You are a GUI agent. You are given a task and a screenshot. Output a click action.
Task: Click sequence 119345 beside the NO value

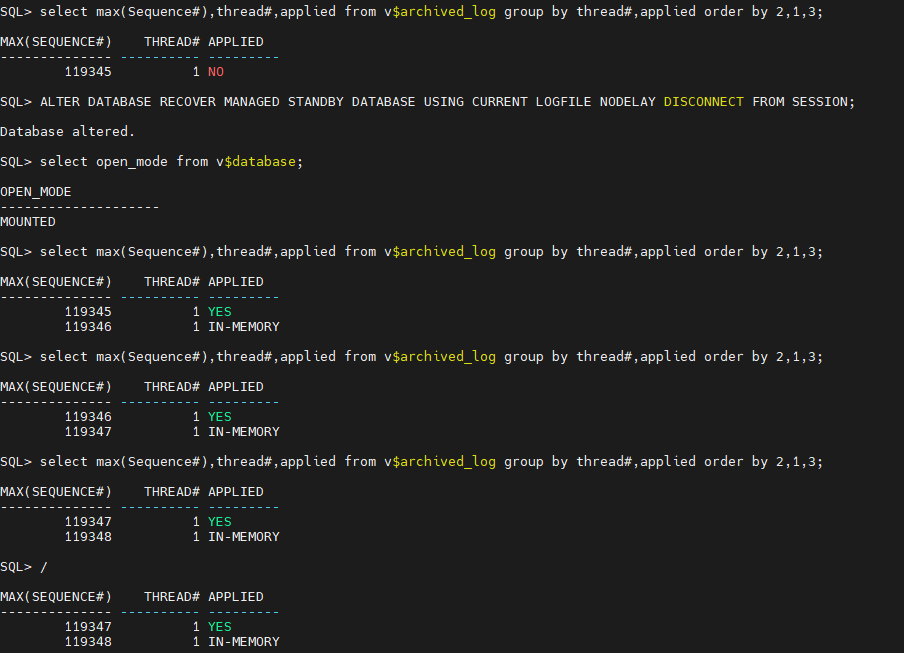coord(88,72)
